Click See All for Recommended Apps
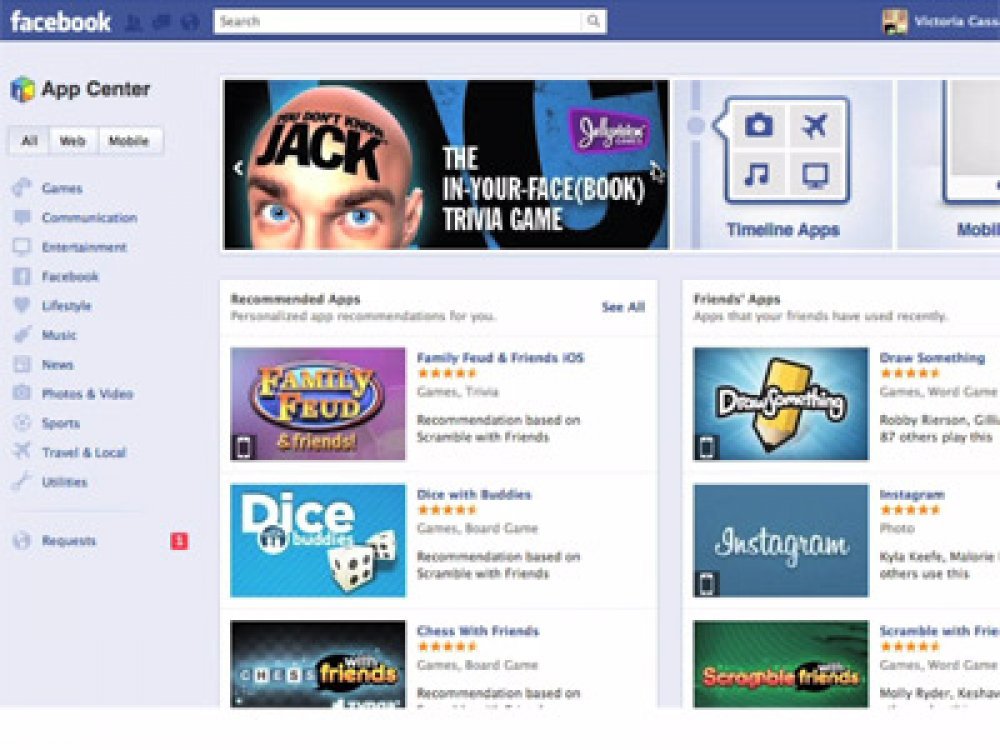Image resolution: width=1000 pixels, height=750 pixels. pyautogui.click(x=623, y=307)
